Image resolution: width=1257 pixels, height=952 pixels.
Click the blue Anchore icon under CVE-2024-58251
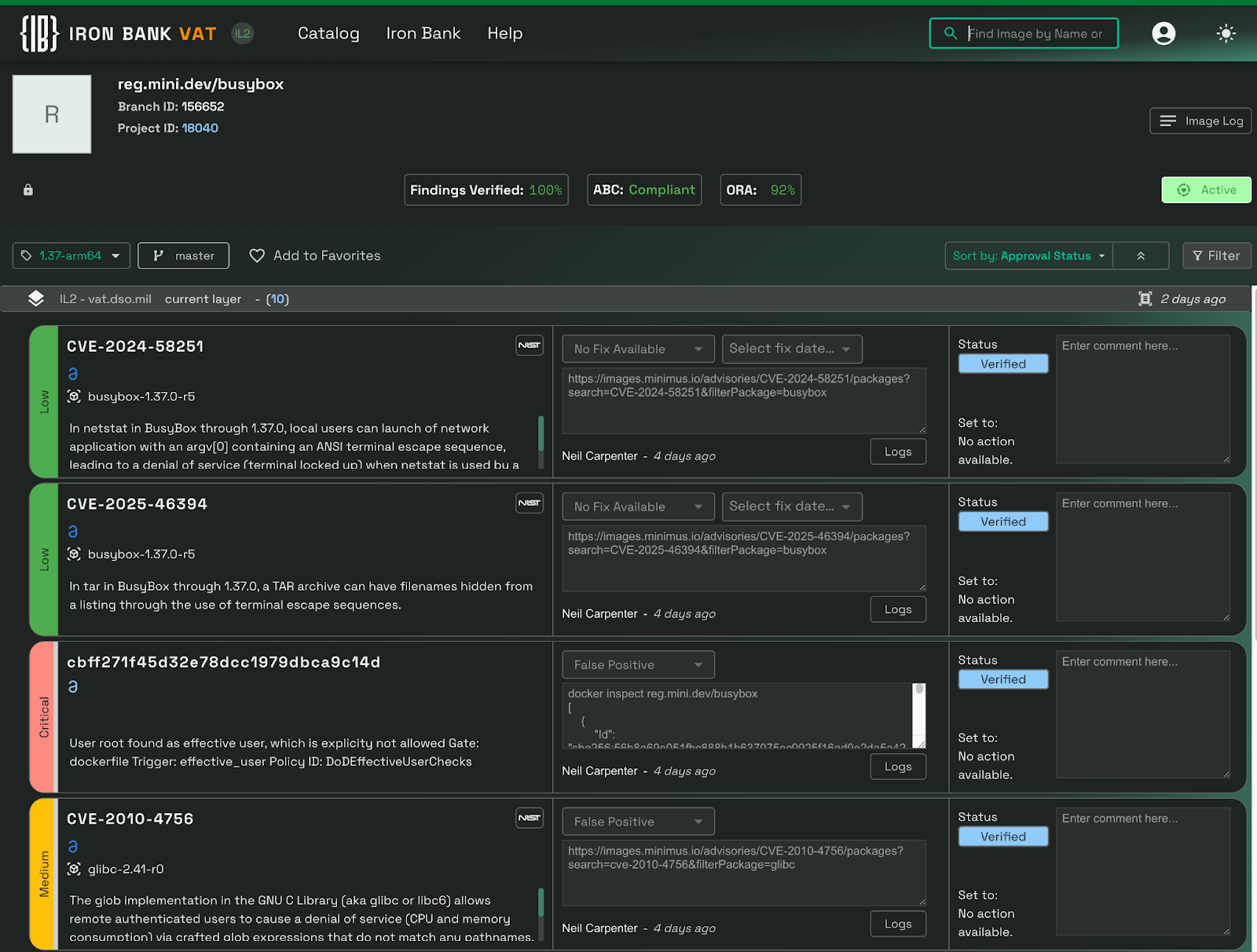(x=73, y=373)
